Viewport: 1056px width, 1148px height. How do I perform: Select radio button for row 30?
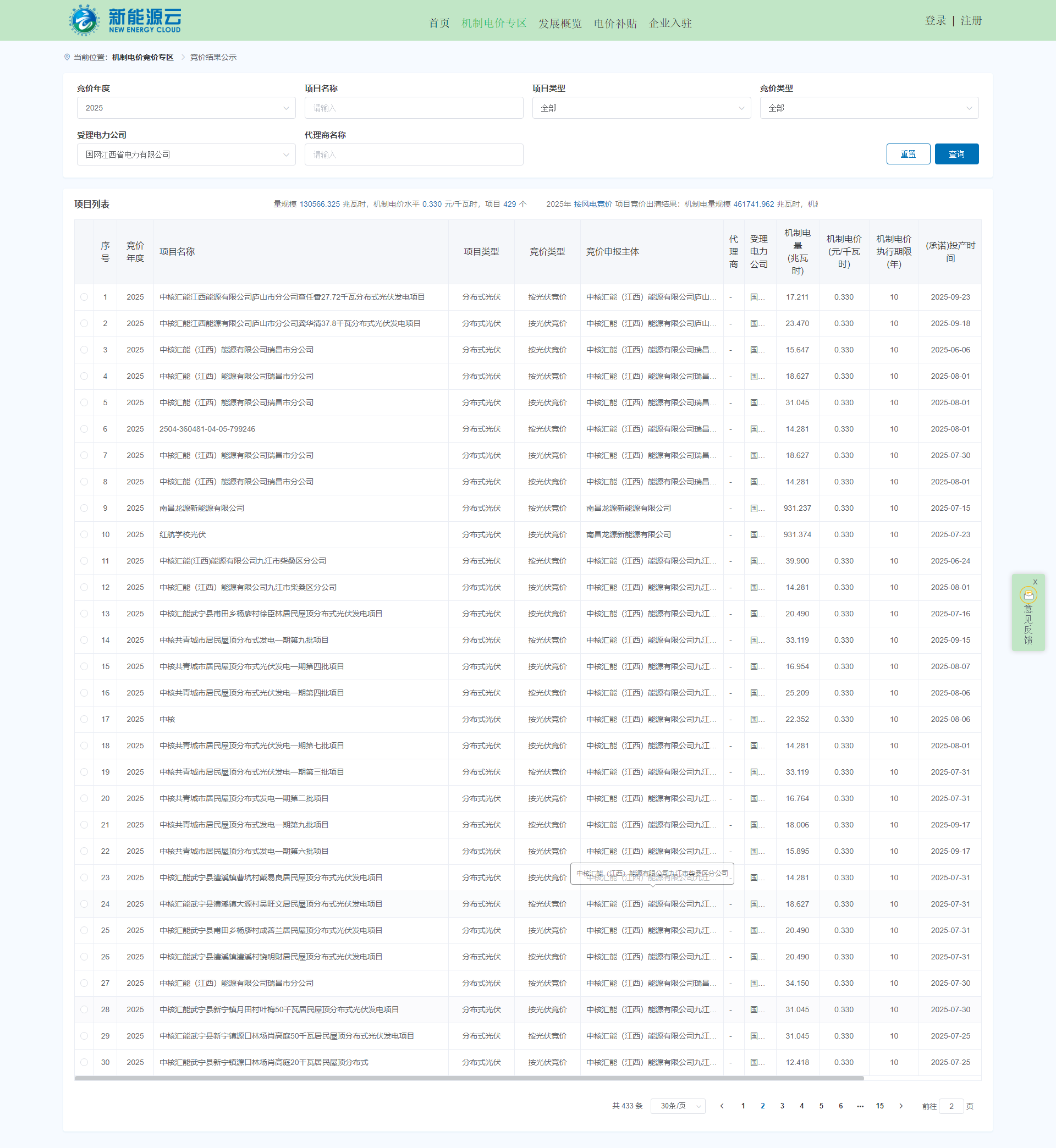pos(84,1062)
